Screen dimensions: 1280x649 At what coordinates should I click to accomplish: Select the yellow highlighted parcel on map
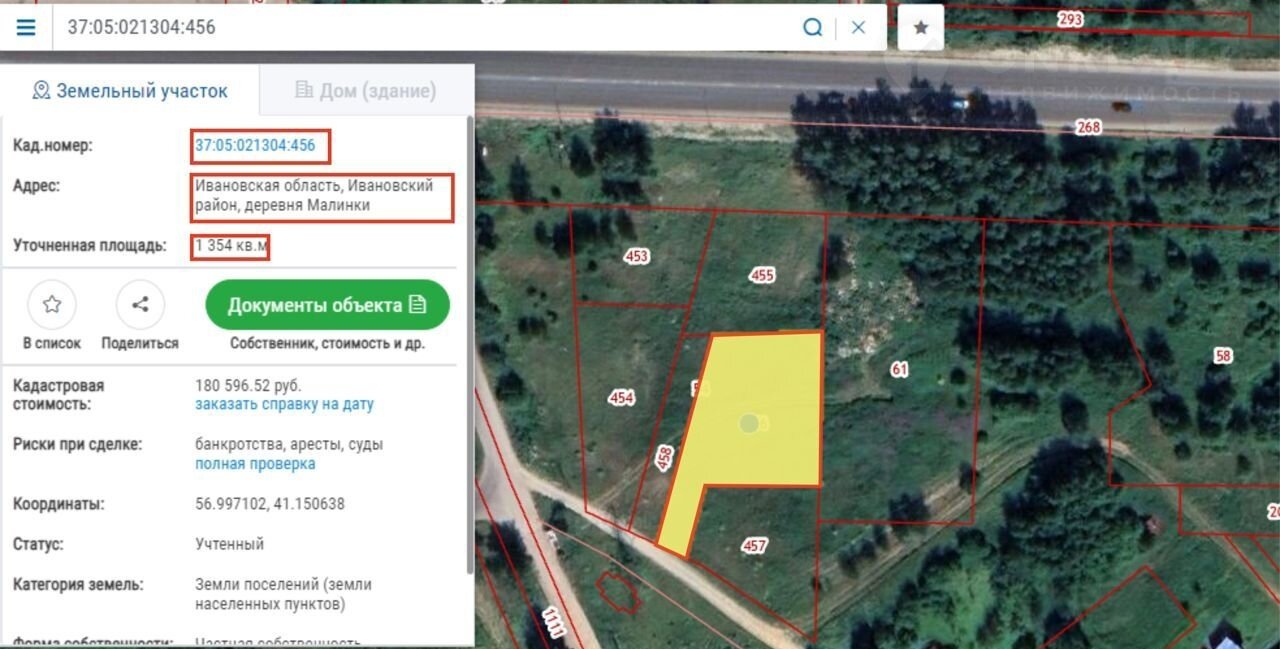[x=760, y=410]
